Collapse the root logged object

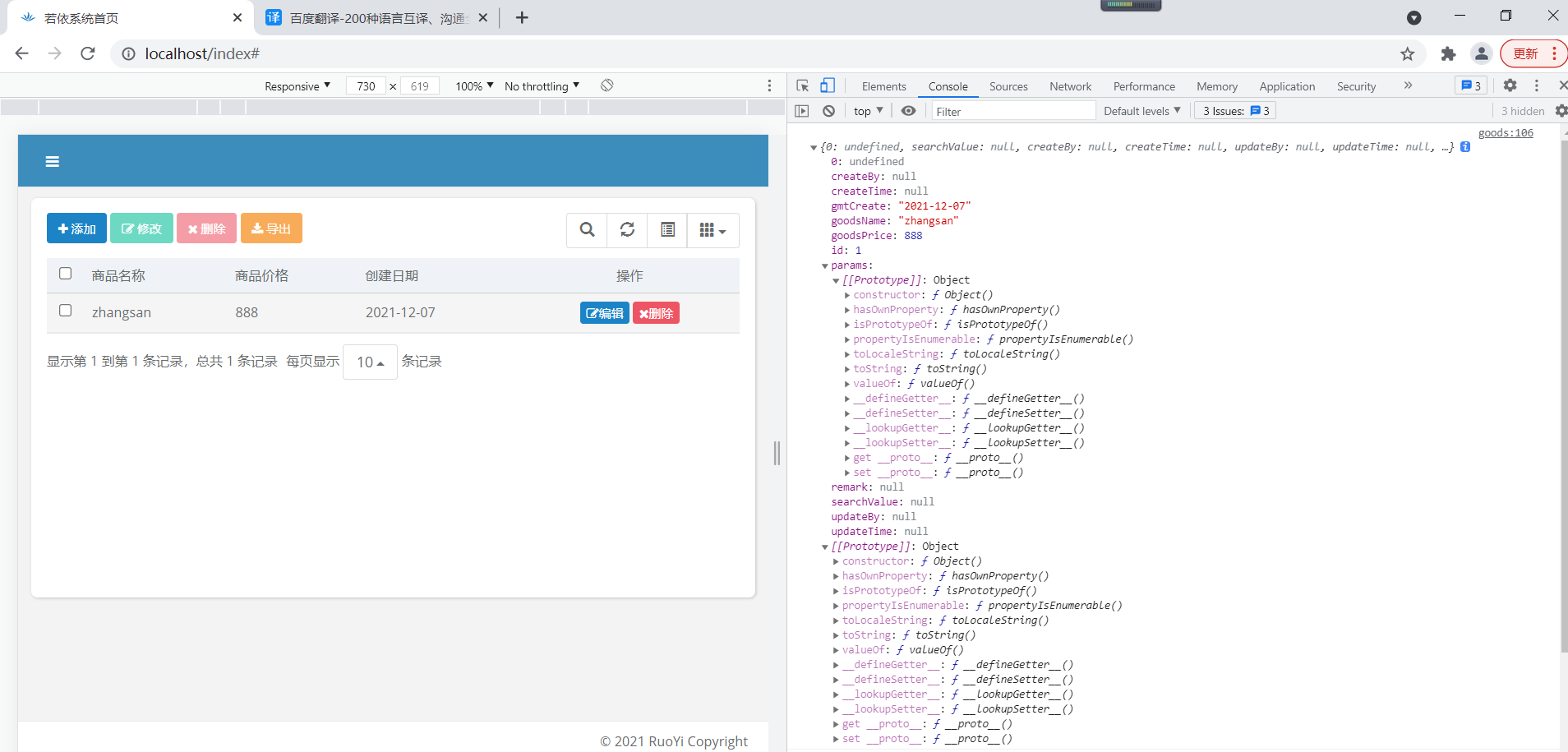pyautogui.click(x=814, y=147)
